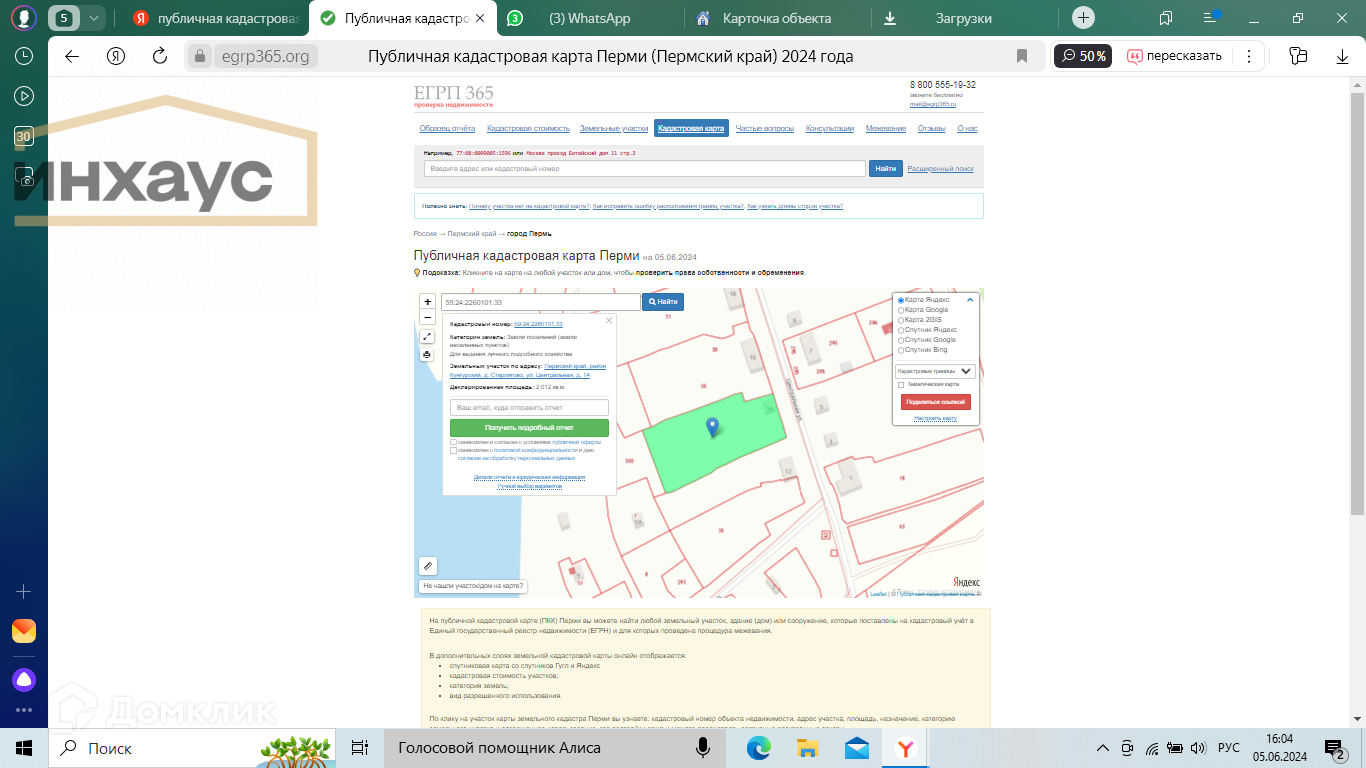
Task: Close the parcel info popup
Action: 609,321
